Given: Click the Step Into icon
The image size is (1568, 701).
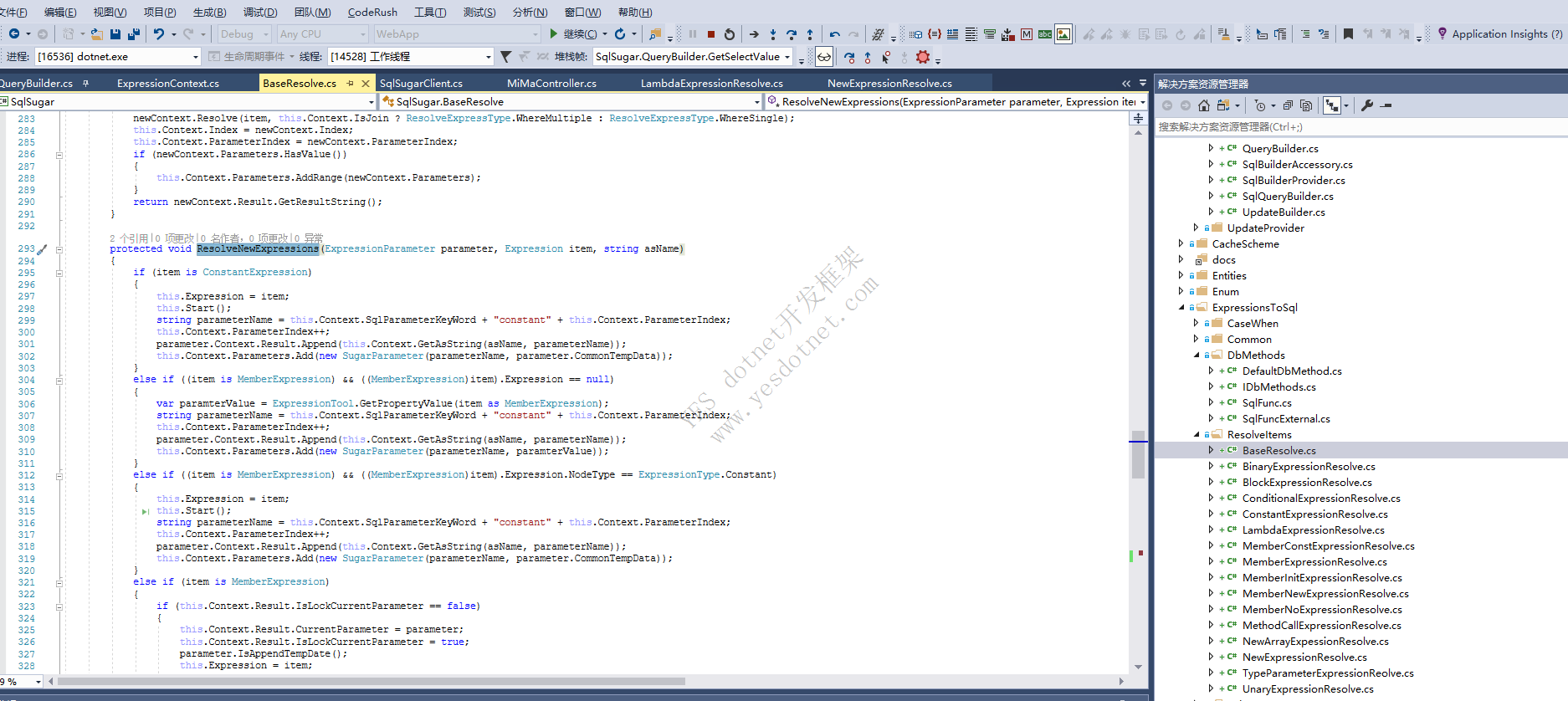Looking at the screenshot, I should tap(772, 34).
